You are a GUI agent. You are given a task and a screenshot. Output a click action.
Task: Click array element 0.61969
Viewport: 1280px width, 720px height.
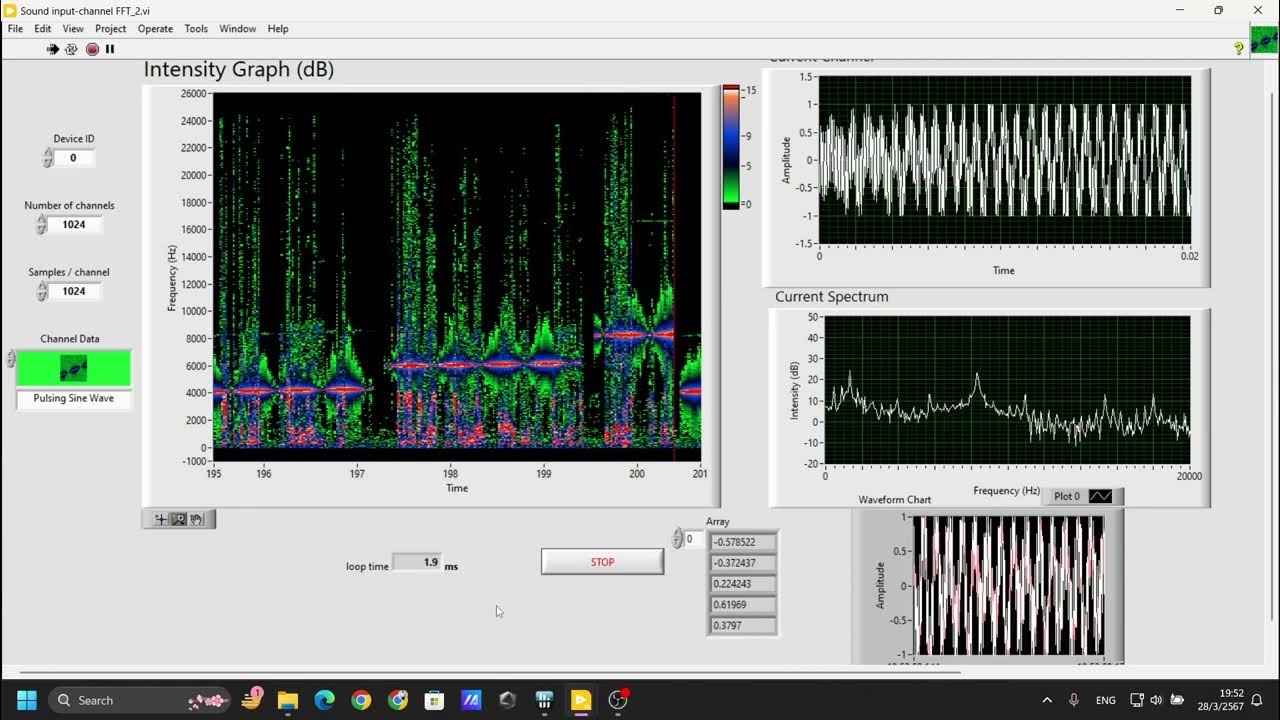[742, 605]
